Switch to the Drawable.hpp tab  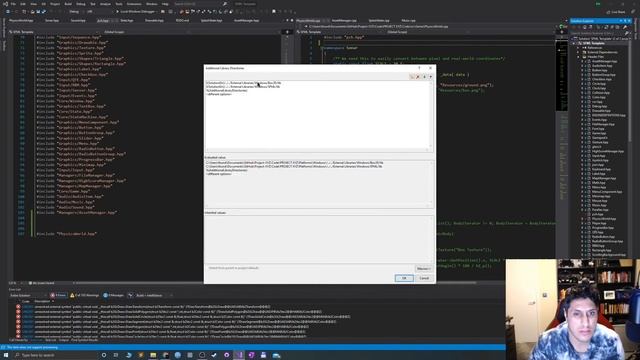(x=154, y=20)
